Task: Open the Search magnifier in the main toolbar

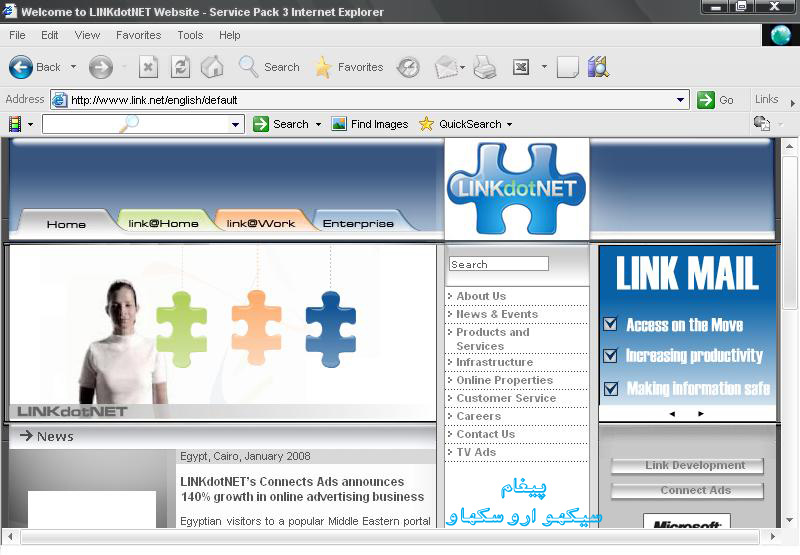Action: [x=248, y=67]
